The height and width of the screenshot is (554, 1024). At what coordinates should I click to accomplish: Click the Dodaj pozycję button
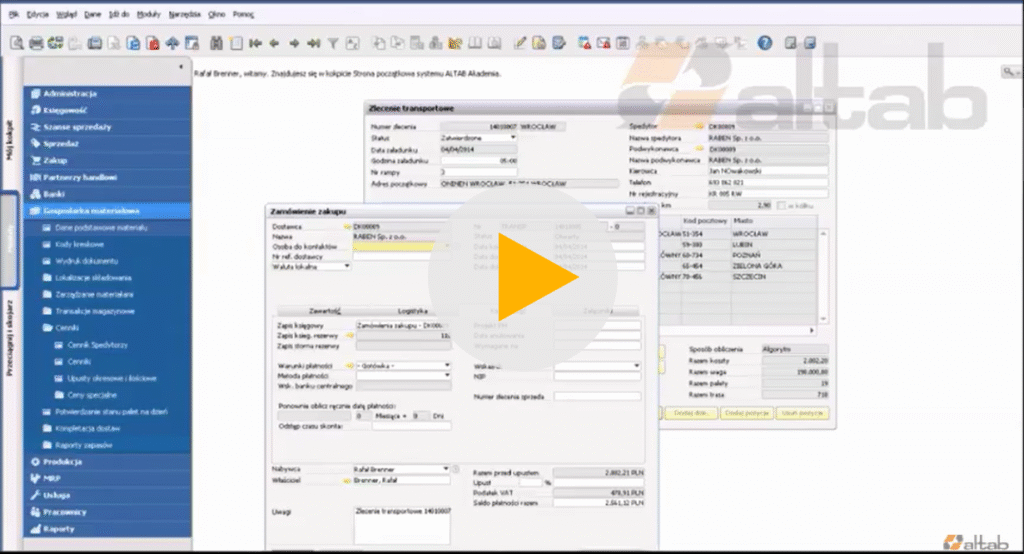(746, 413)
